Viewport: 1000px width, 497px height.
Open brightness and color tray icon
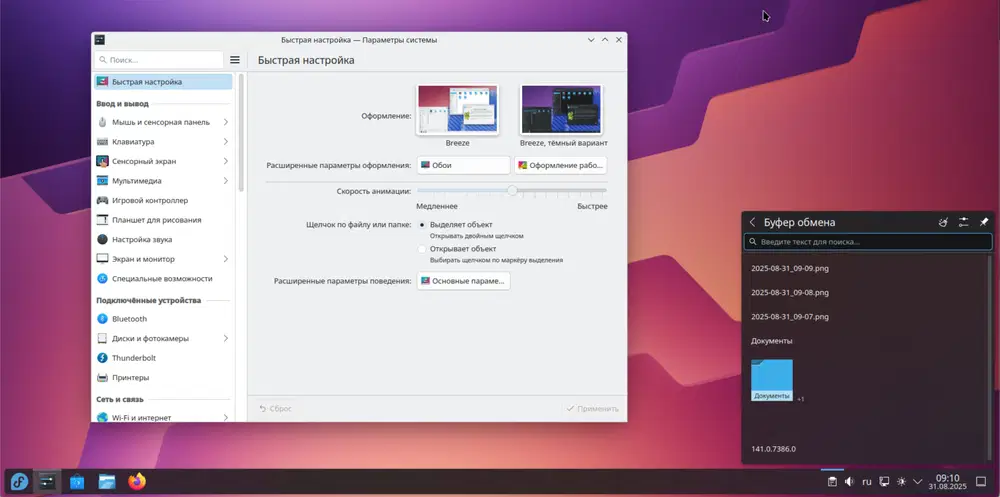pos(901,482)
